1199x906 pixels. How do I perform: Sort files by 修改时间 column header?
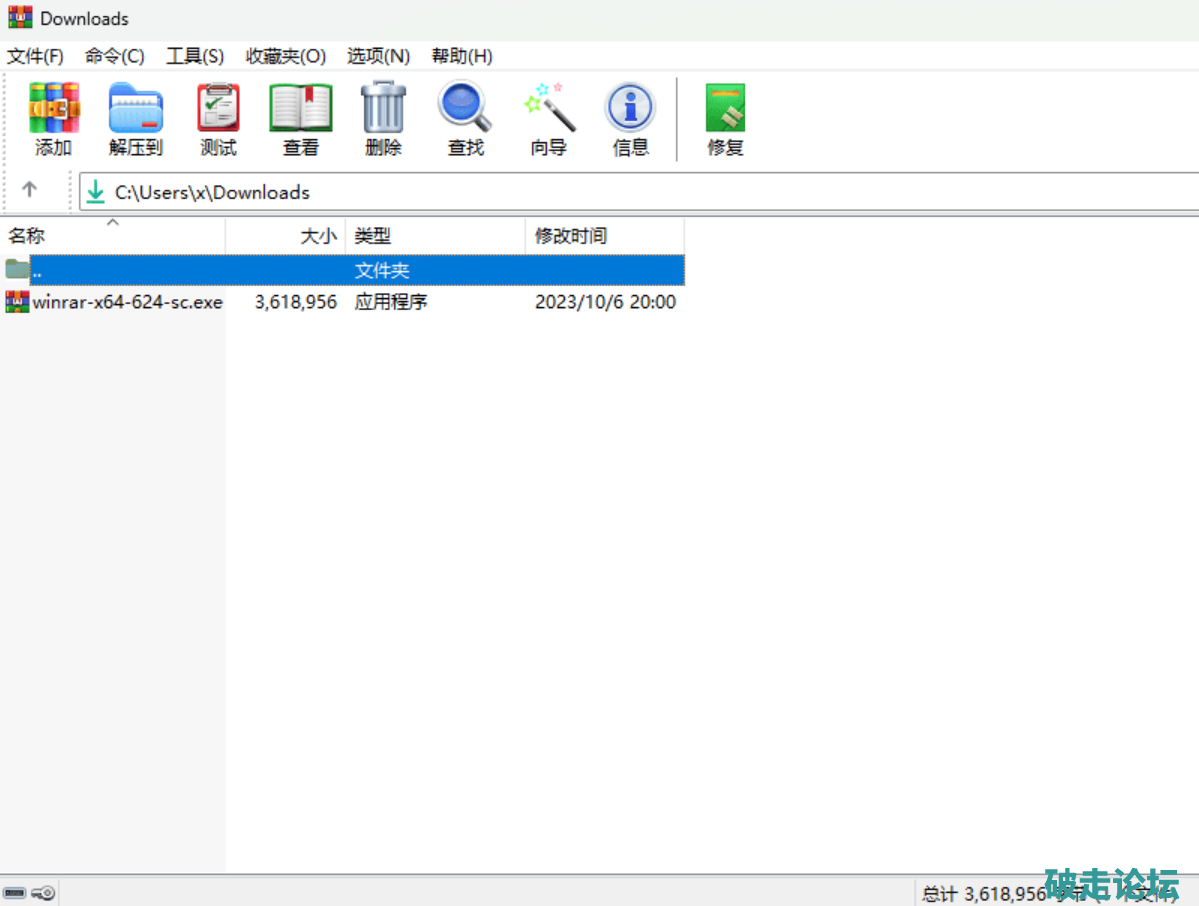point(570,236)
